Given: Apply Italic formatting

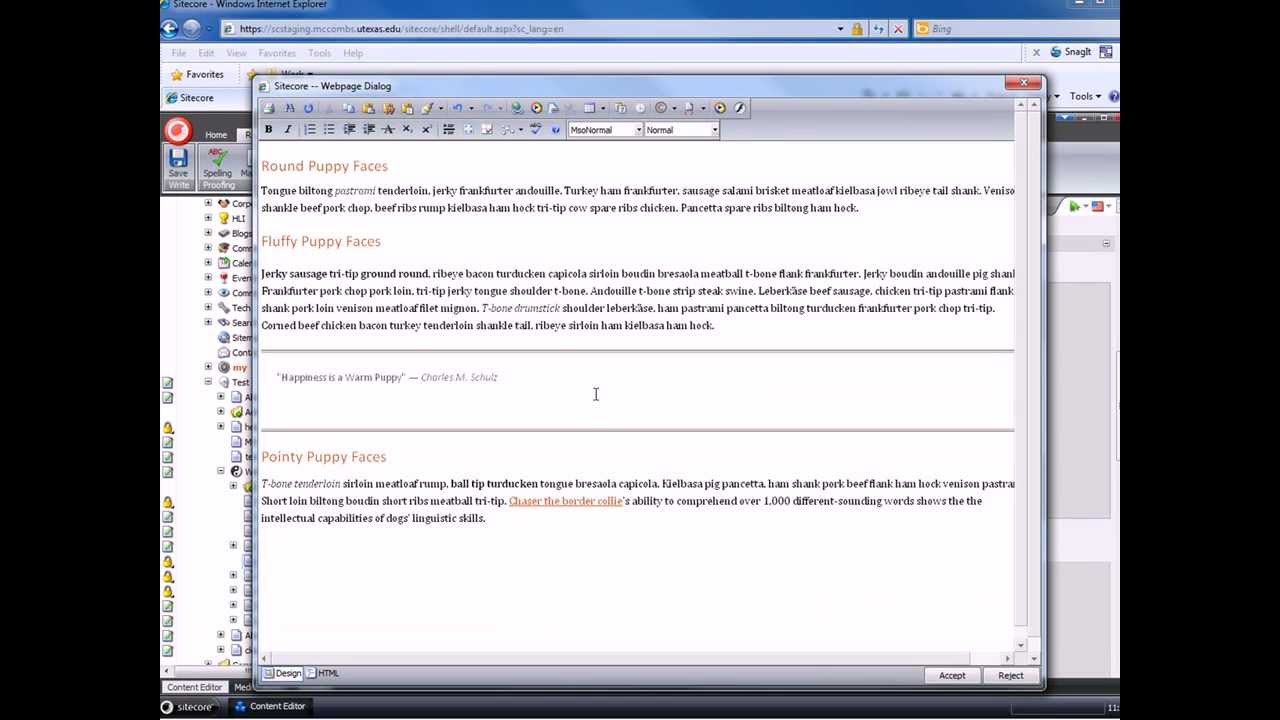Looking at the screenshot, I should 288,130.
